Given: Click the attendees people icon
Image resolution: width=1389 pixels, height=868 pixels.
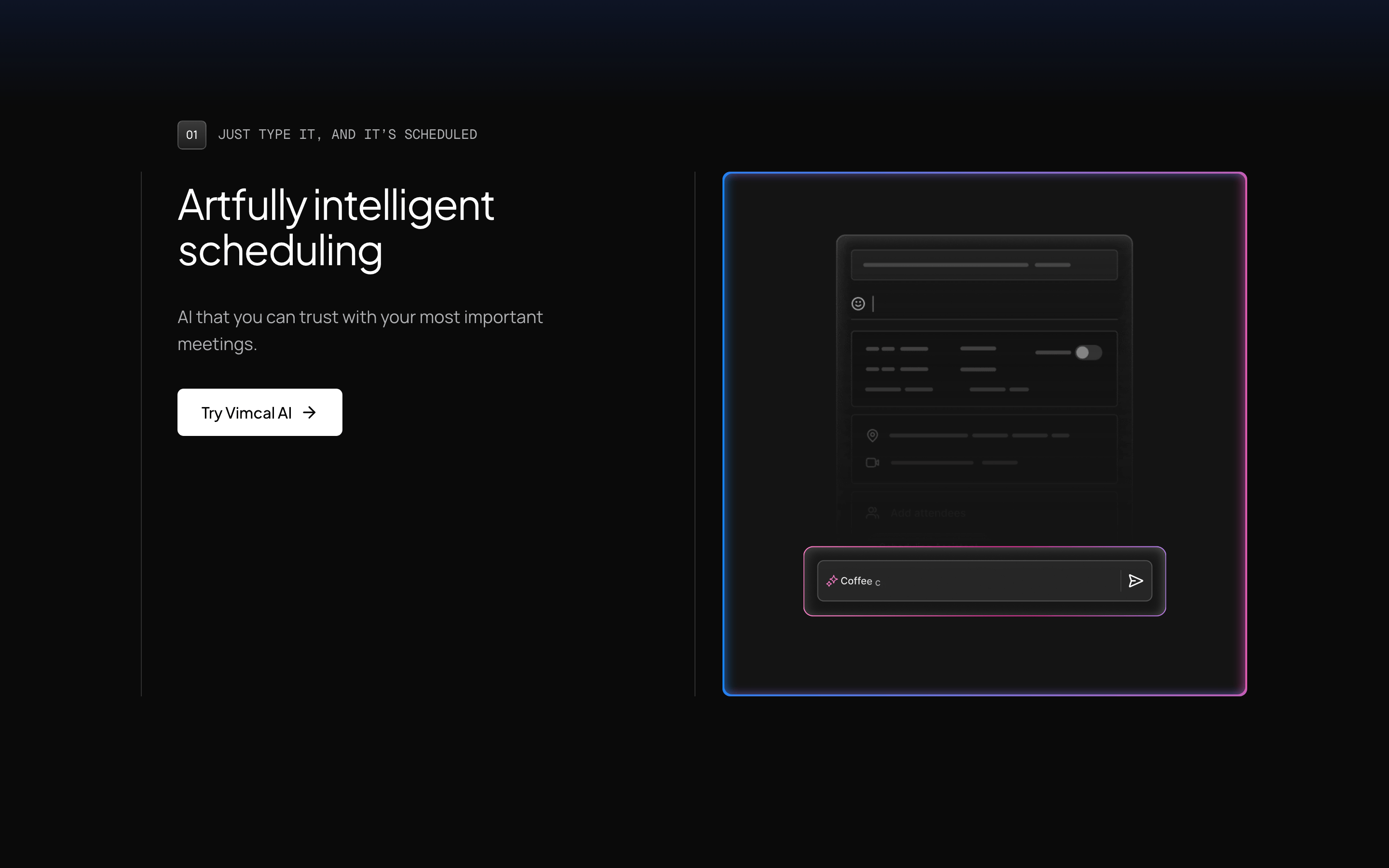Looking at the screenshot, I should [872, 513].
